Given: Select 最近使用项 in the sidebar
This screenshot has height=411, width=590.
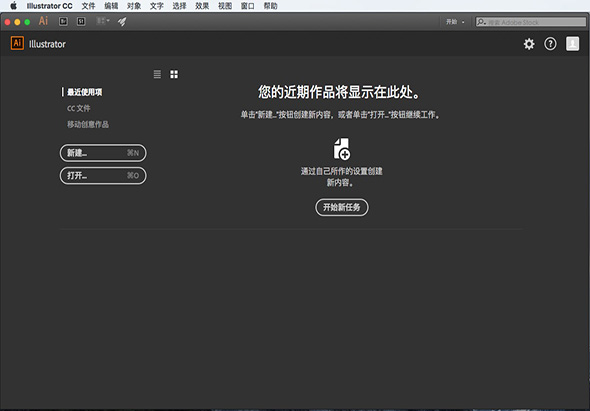Looking at the screenshot, I should click(x=85, y=92).
